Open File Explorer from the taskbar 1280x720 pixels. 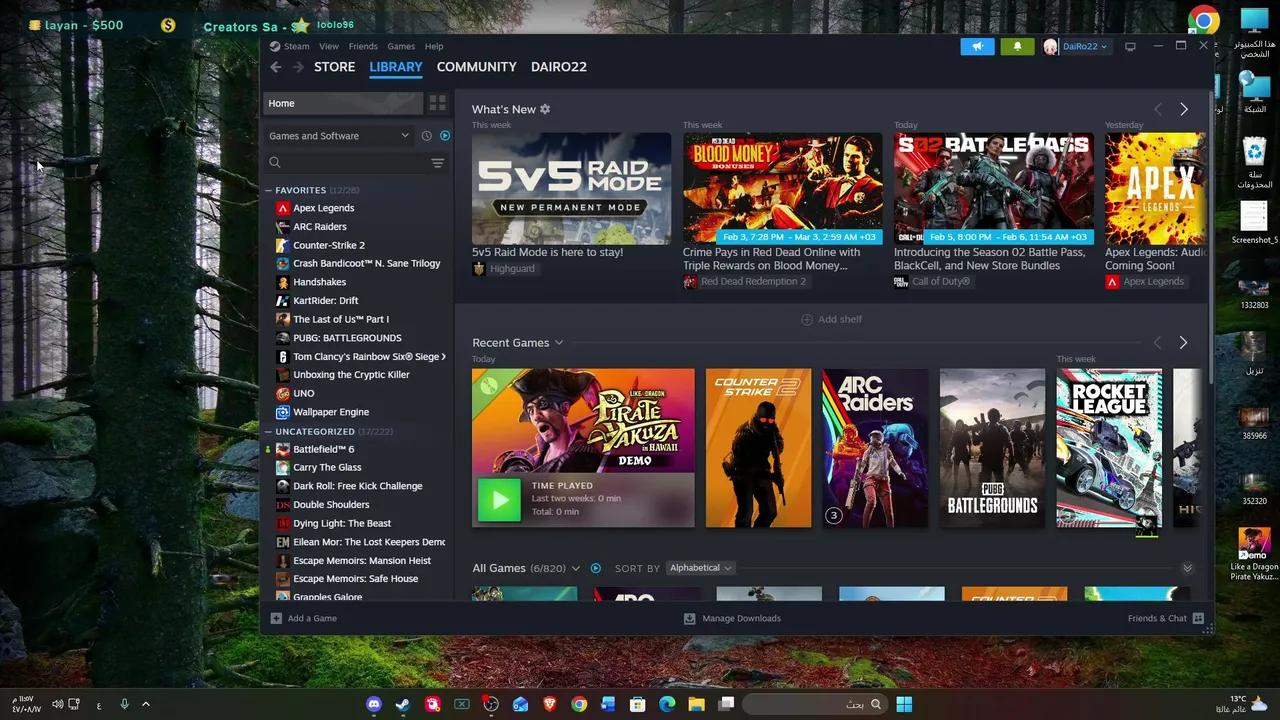pos(696,704)
